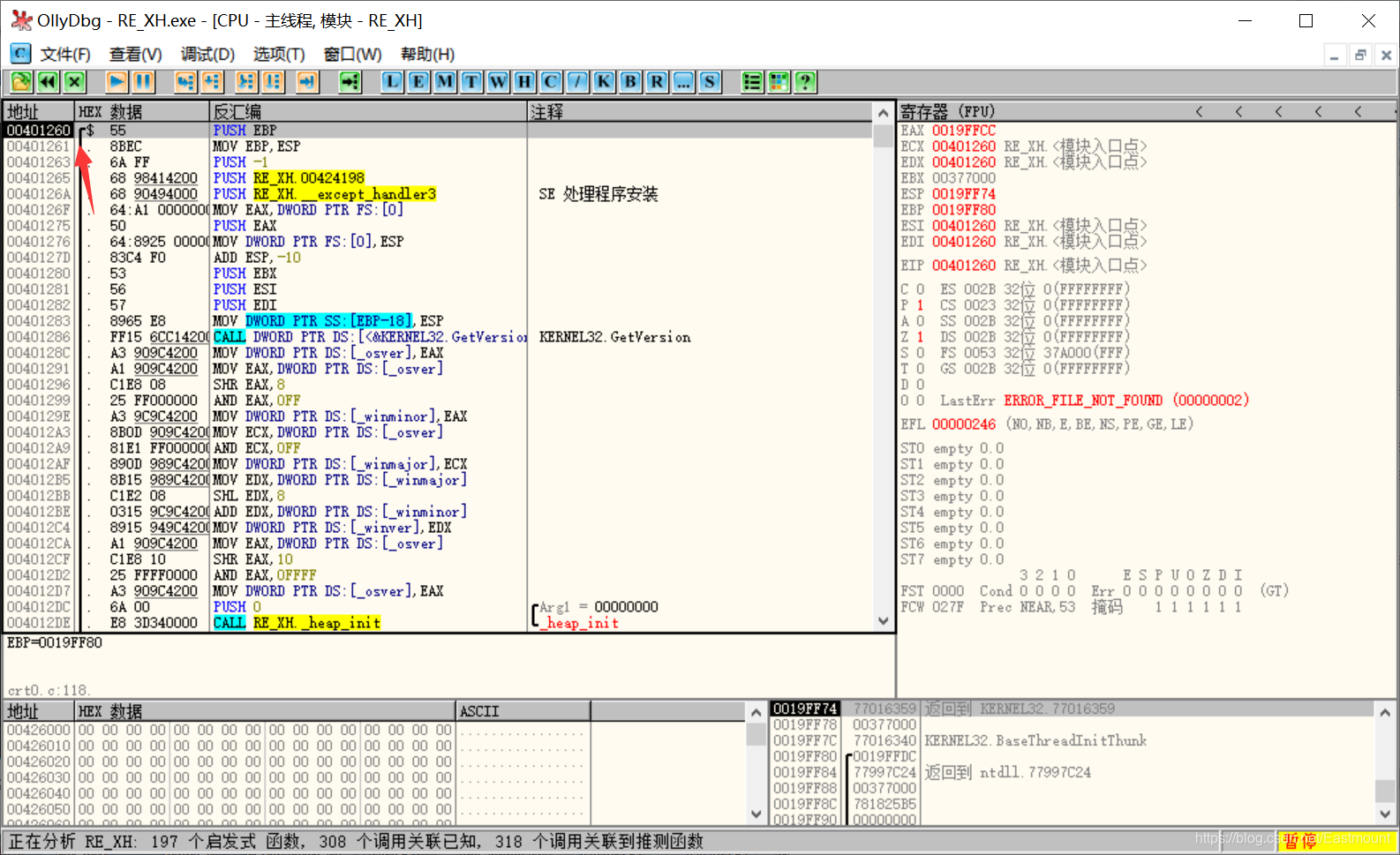Toggle the Z flag value

click(x=920, y=337)
